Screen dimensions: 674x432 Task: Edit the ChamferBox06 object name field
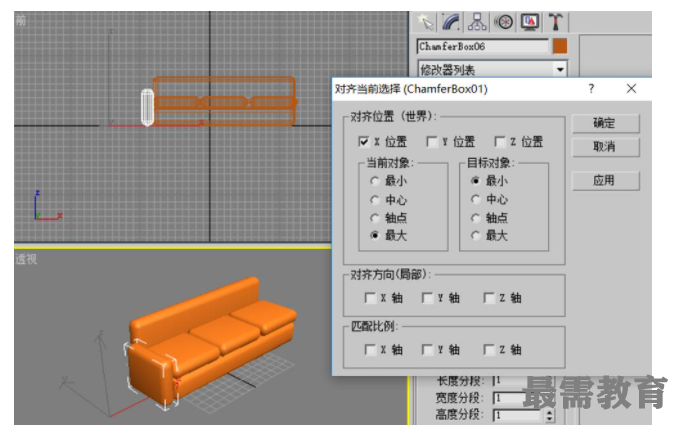[483, 46]
